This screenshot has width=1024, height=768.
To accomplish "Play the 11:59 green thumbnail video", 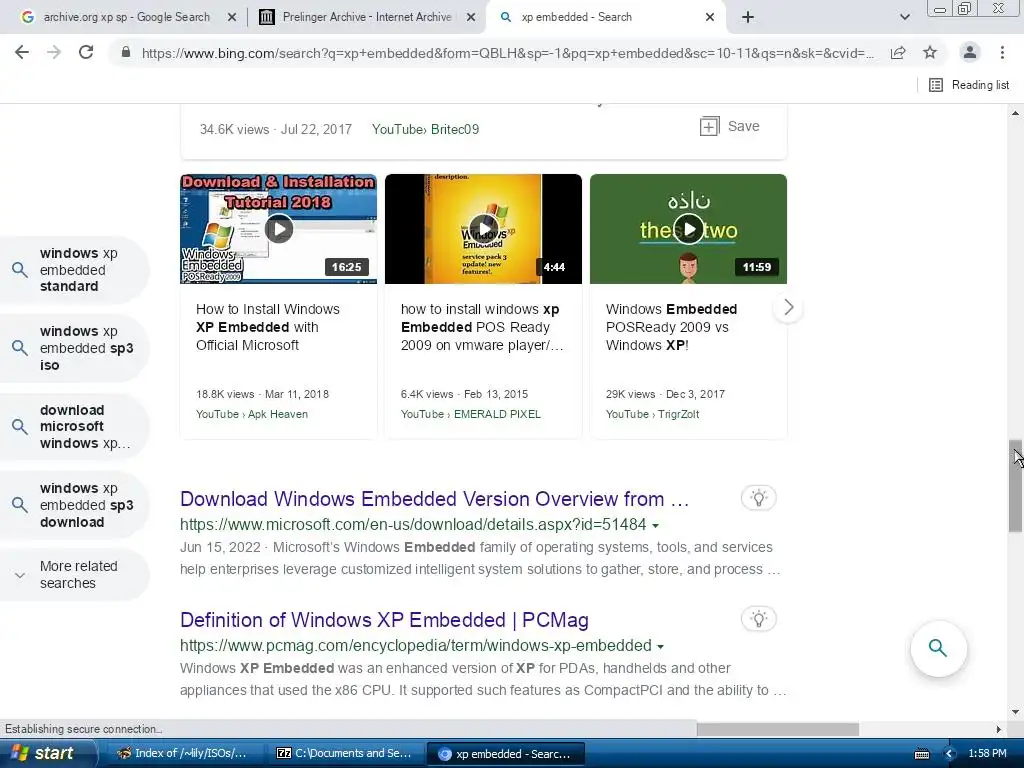I will tap(688, 229).
